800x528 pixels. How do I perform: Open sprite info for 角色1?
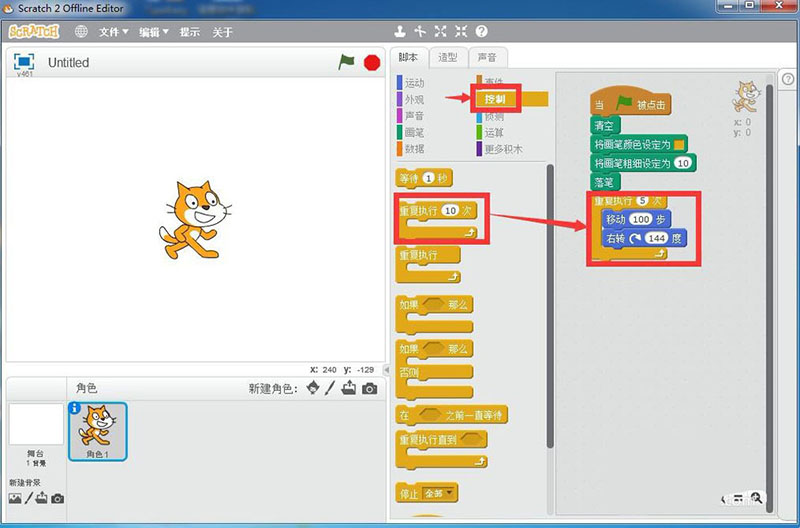[x=74, y=408]
